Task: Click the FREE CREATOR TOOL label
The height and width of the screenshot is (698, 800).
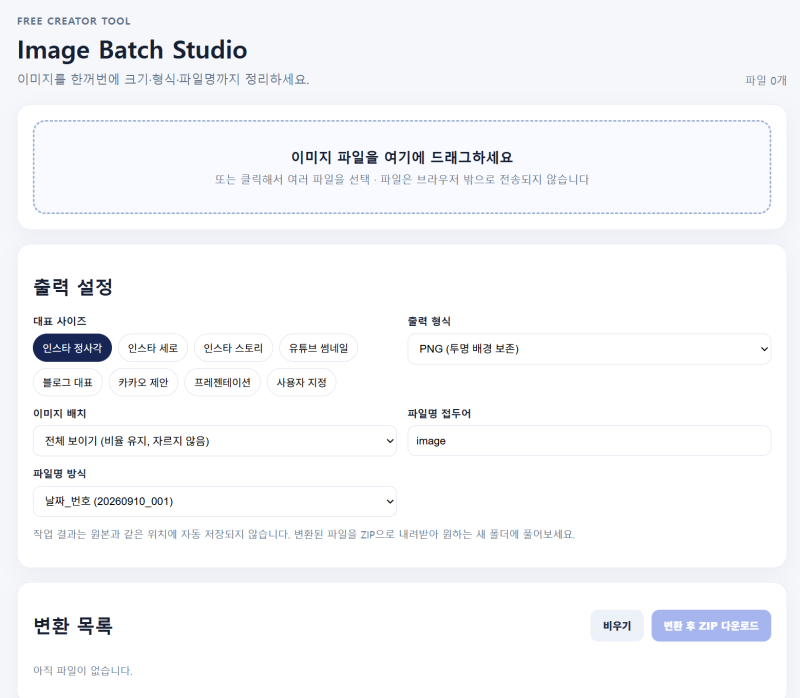Action: pos(74,21)
